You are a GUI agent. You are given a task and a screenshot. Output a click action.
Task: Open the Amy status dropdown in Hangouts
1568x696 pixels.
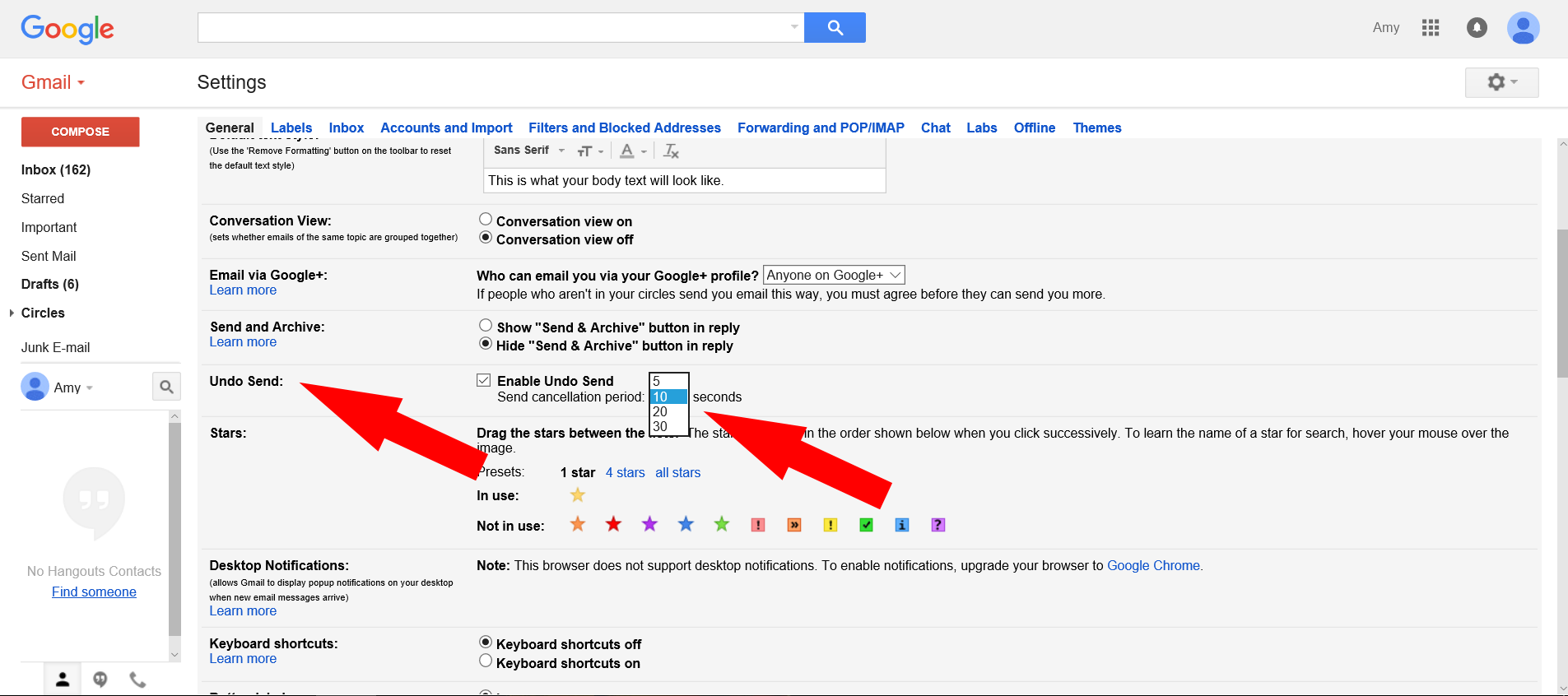90,388
